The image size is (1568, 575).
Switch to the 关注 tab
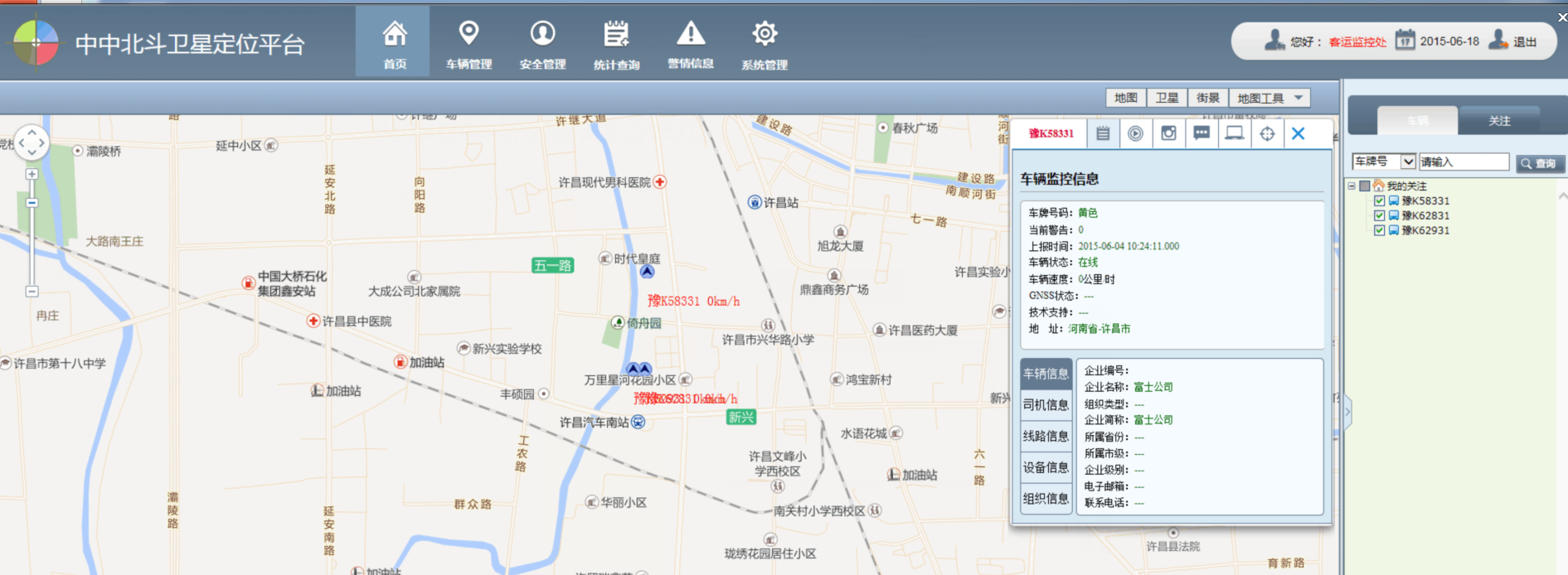click(1499, 121)
